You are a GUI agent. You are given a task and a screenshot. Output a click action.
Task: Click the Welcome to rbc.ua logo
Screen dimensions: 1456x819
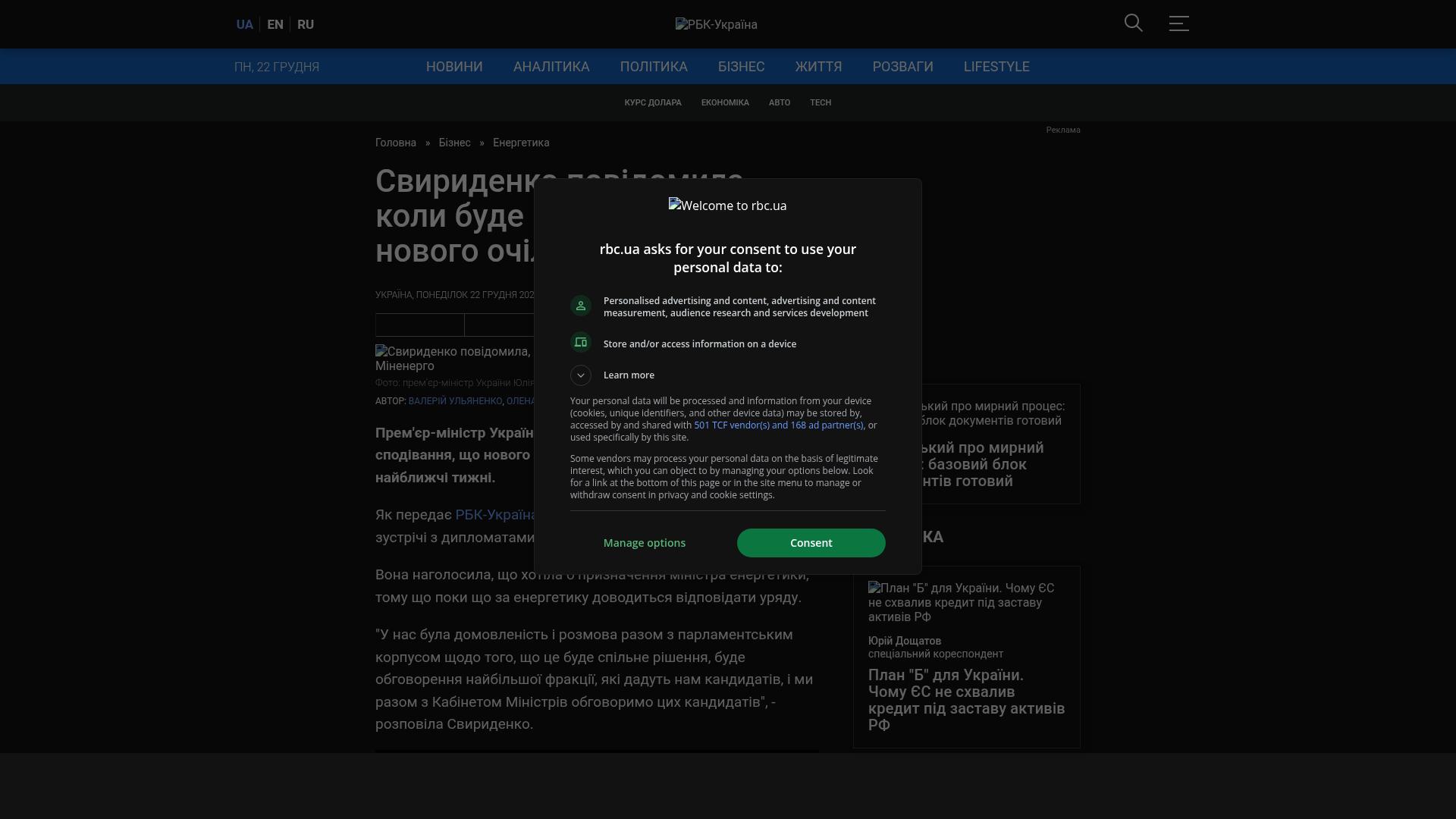[x=727, y=206]
